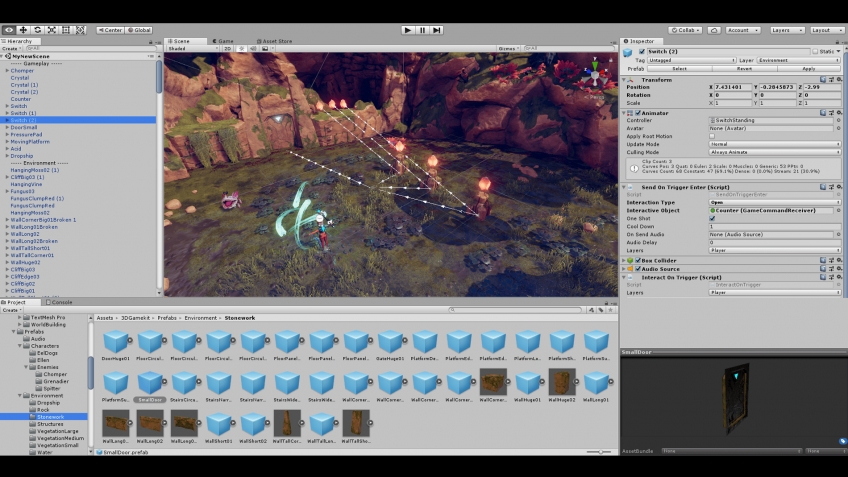Click the prefab Revert button
848x477 pixels.
pos(744,69)
